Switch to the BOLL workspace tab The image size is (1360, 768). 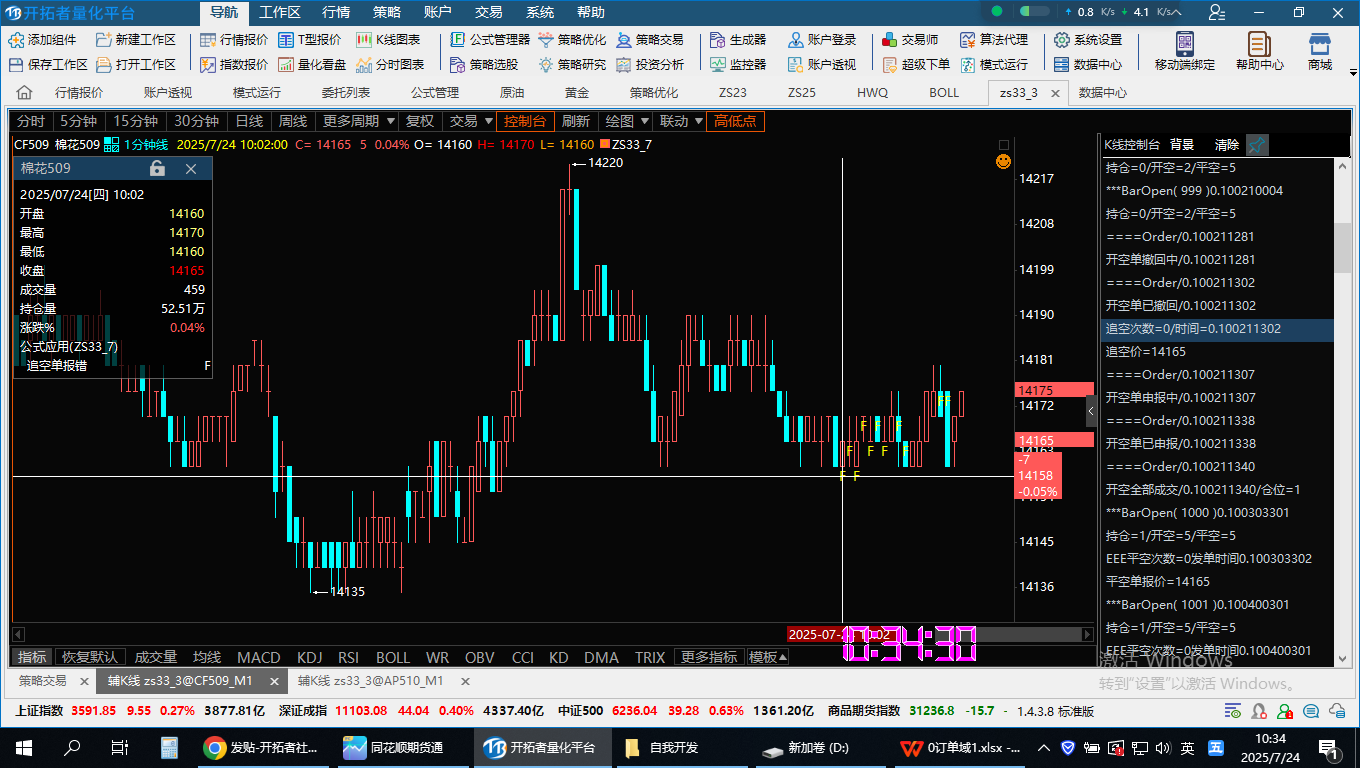coord(944,92)
